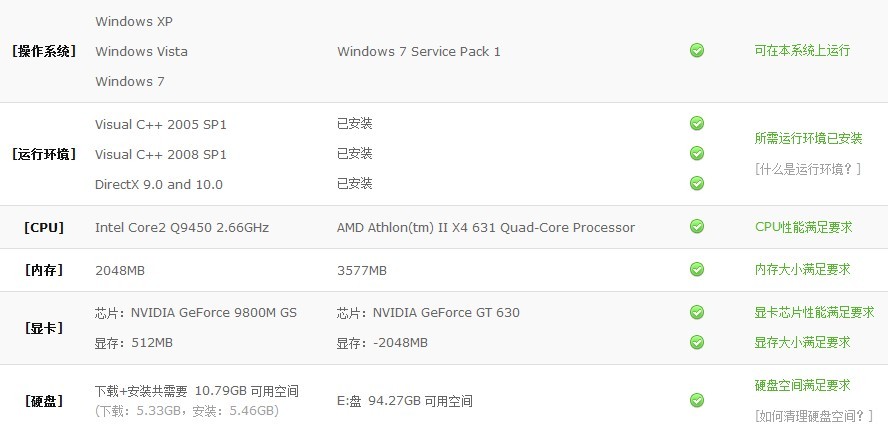Select the [操作系统] row label
The width and height of the screenshot is (888, 429).
[44, 51]
